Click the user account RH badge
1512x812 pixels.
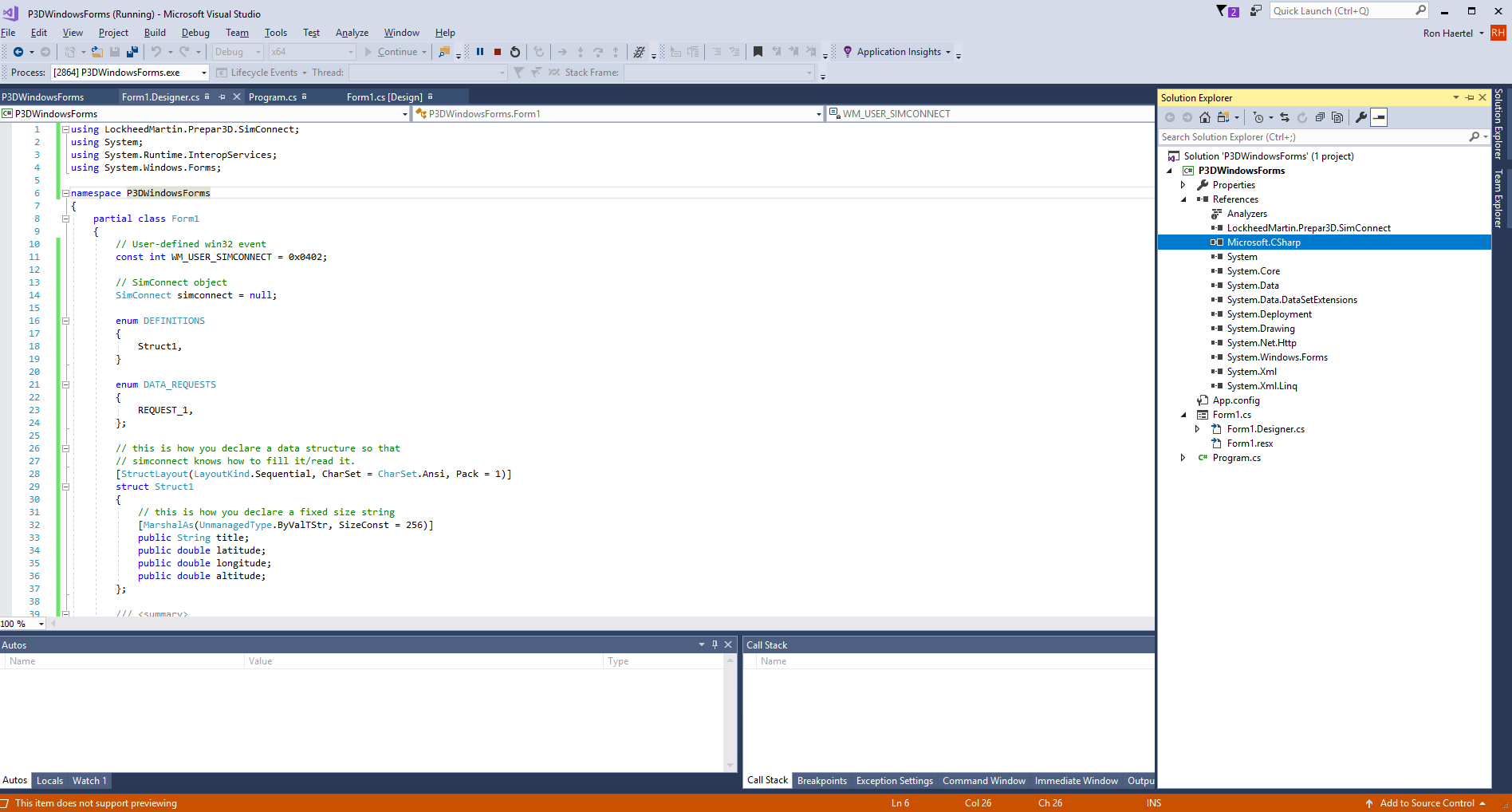pyautogui.click(x=1498, y=33)
